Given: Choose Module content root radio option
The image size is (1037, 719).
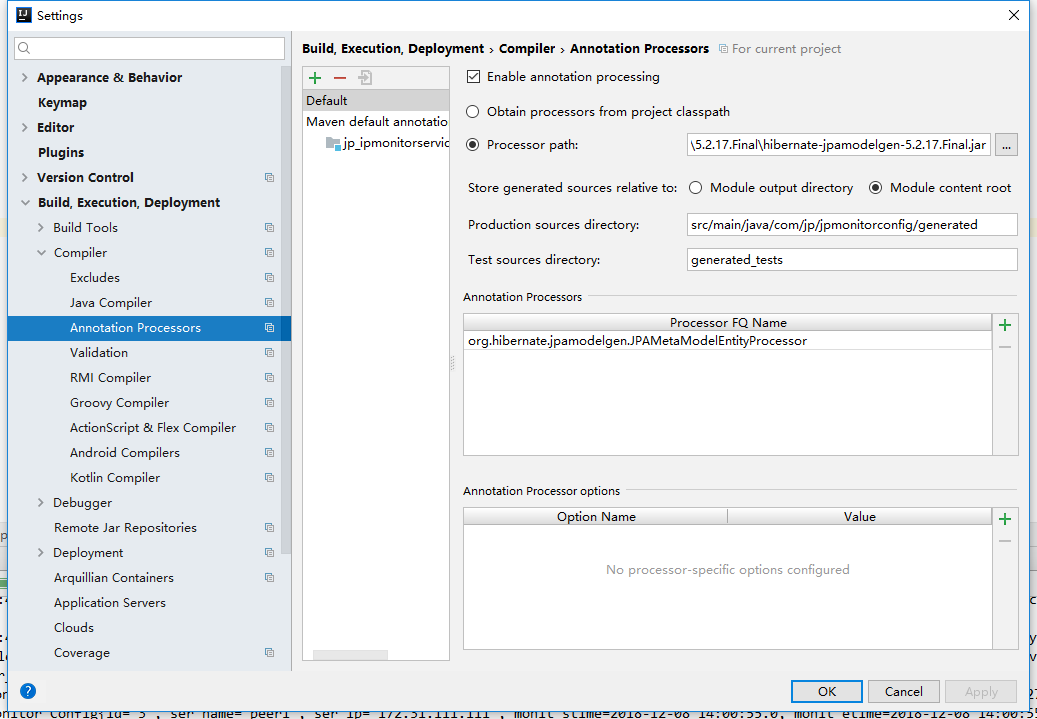Looking at the screenshot, I should click(876, 188).
